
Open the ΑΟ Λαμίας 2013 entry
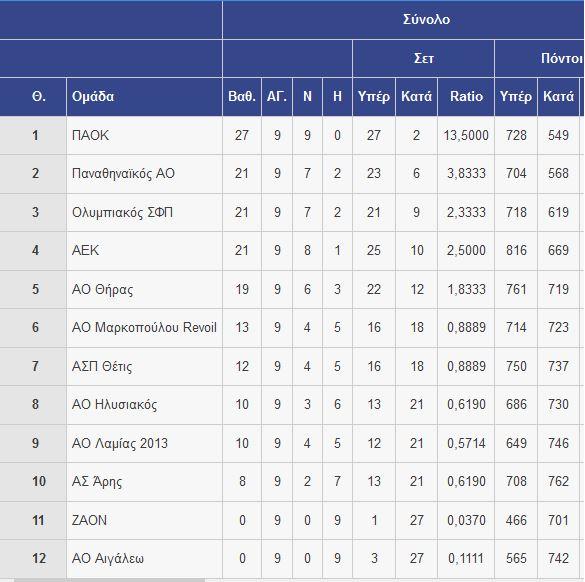[x=120, y=443]
